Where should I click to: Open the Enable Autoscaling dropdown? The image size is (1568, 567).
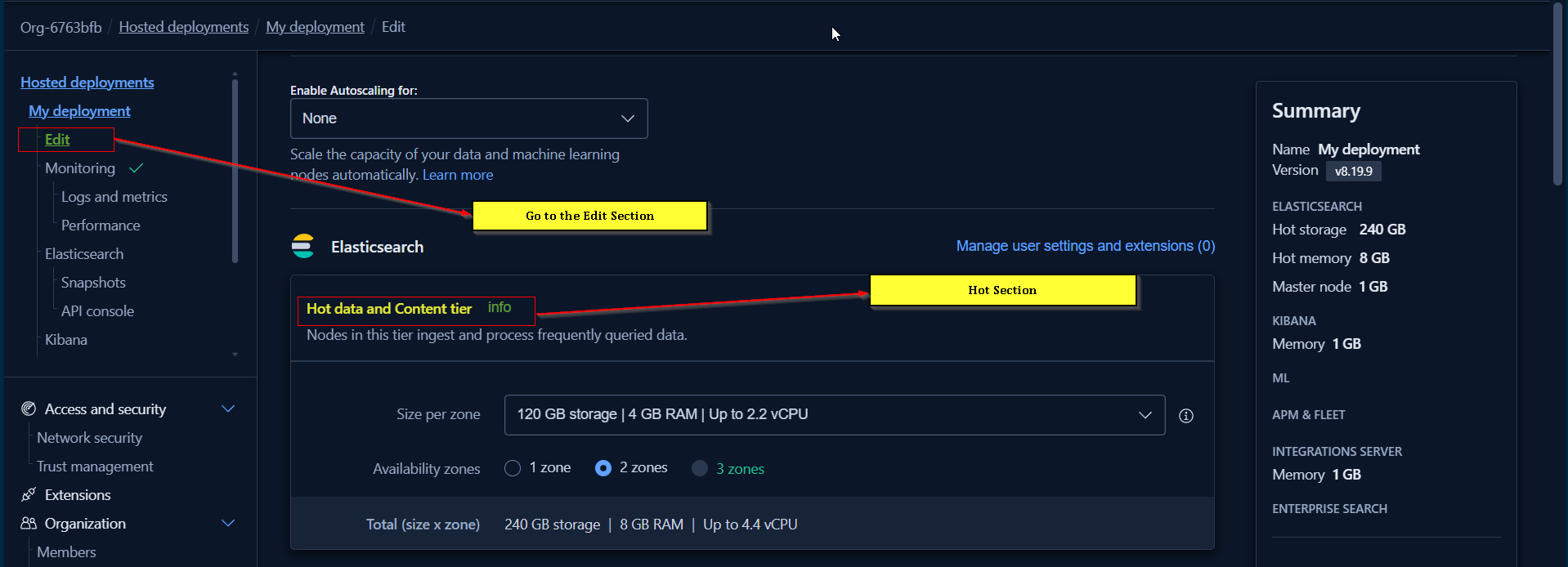pos(468,118)
